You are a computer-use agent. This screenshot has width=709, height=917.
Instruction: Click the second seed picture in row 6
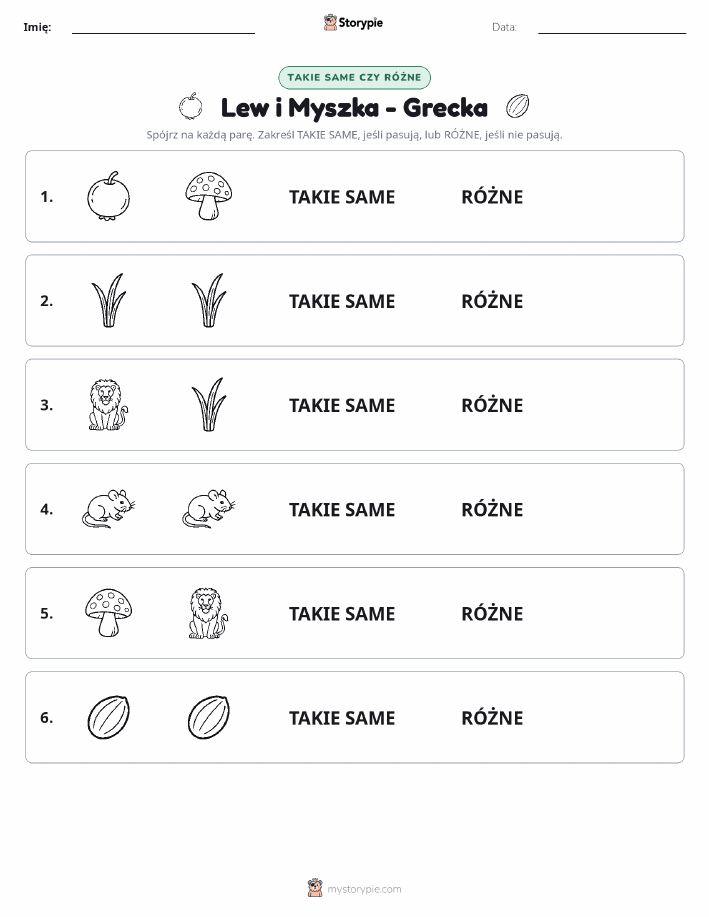pyautogui.click(x=208, y=717)
